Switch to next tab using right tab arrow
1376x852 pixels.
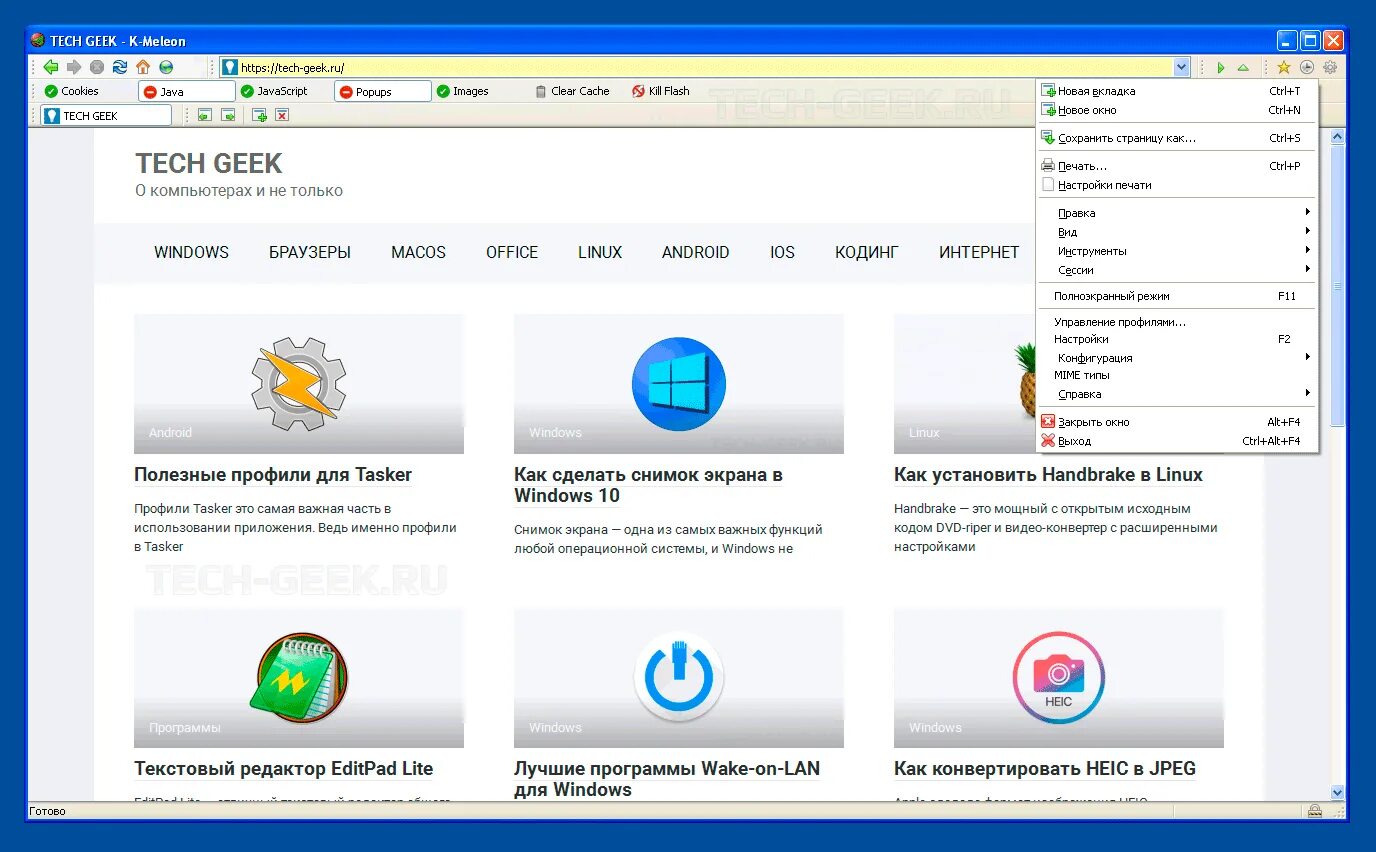pos(228,116)
